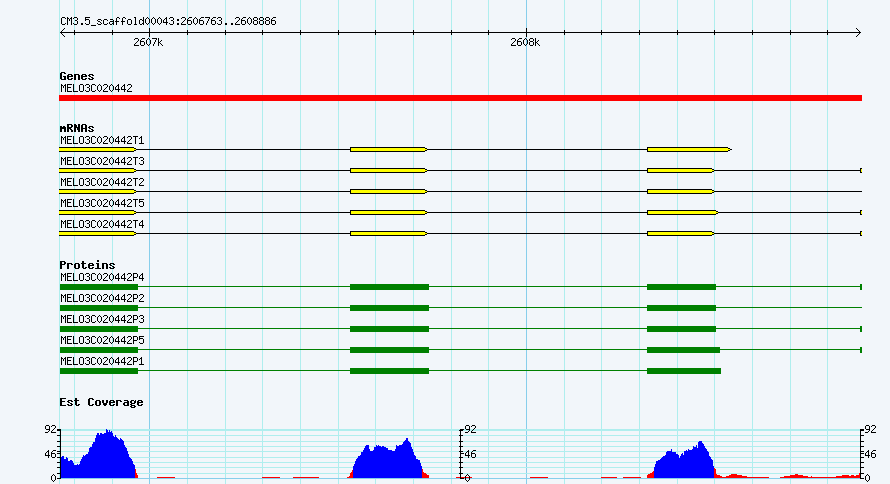The height and width of the screenshot is (484, 890).
Task: Click the left arrowhead of the ruler
Action: [x=63, y=33]
